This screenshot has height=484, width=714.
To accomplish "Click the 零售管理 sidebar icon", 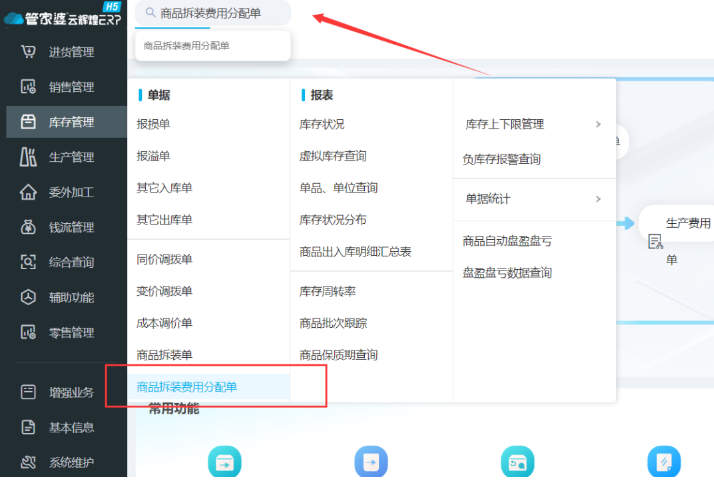I will [x=29, y=332].
